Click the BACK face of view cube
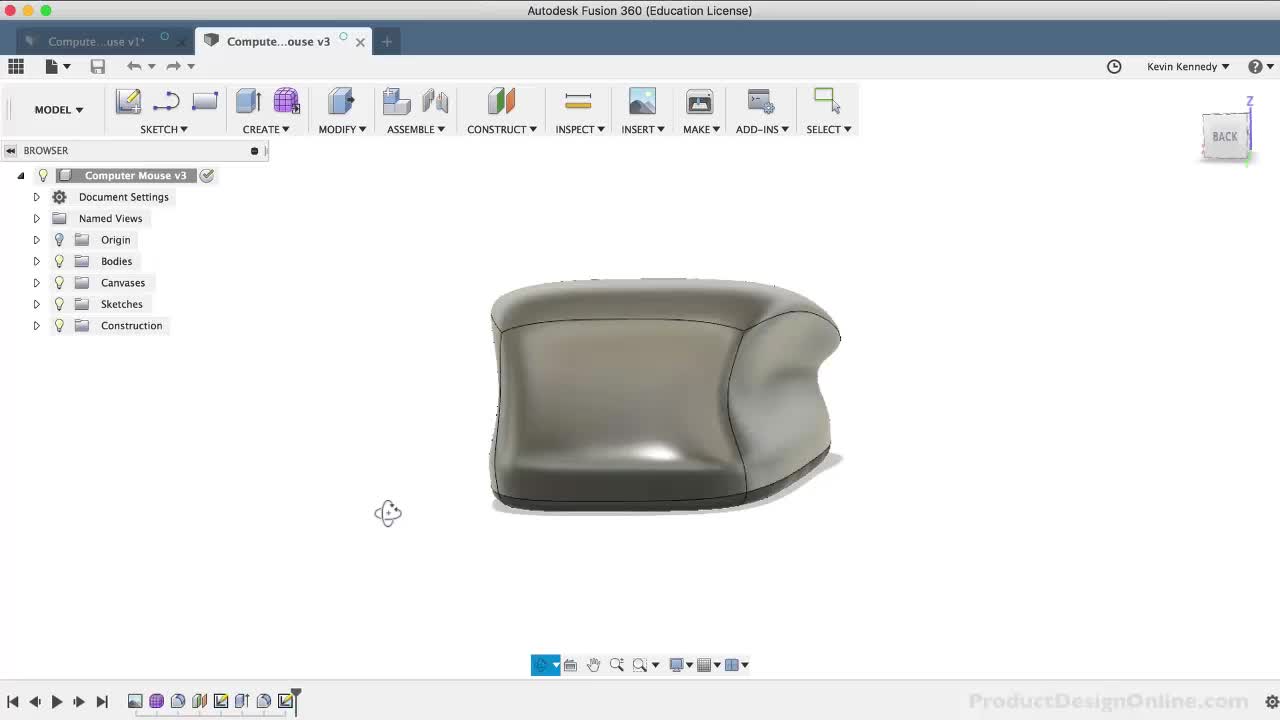This screenshot has width=1280, height=720. tap(1225, 137)
